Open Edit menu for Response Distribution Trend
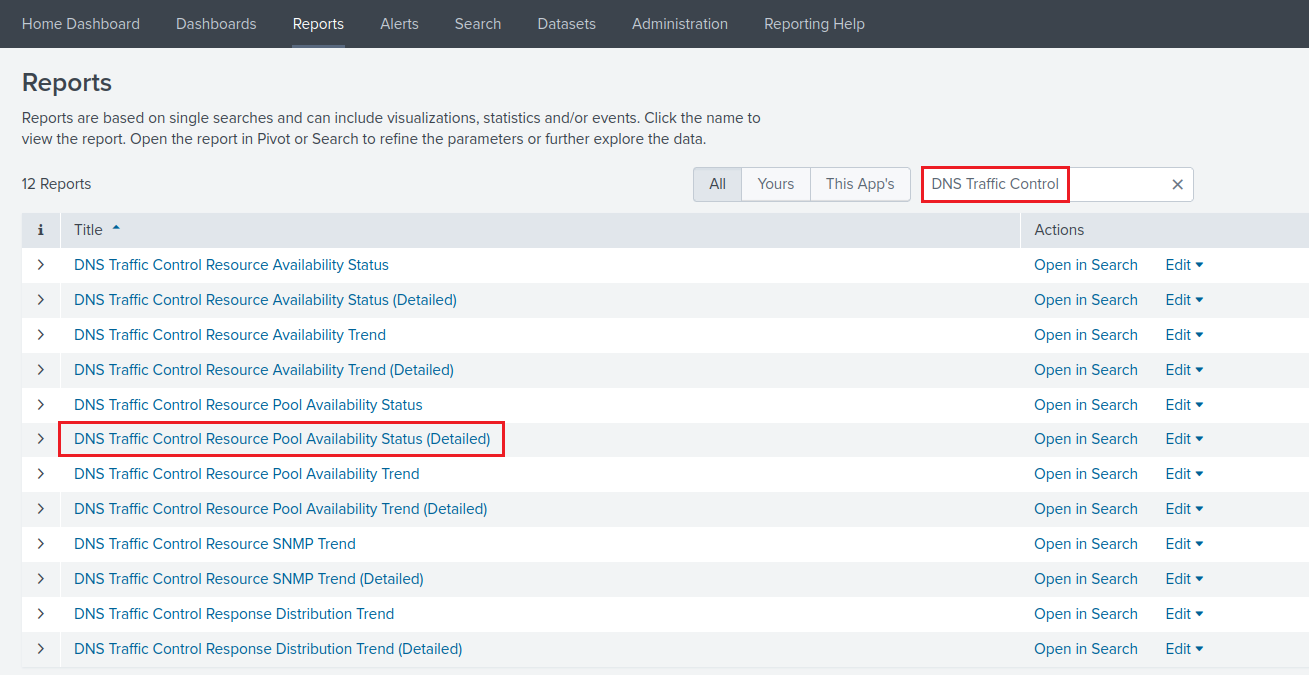Image resolution: width=1309 pixels, height=675 pixels. (x=1184, y=614)
